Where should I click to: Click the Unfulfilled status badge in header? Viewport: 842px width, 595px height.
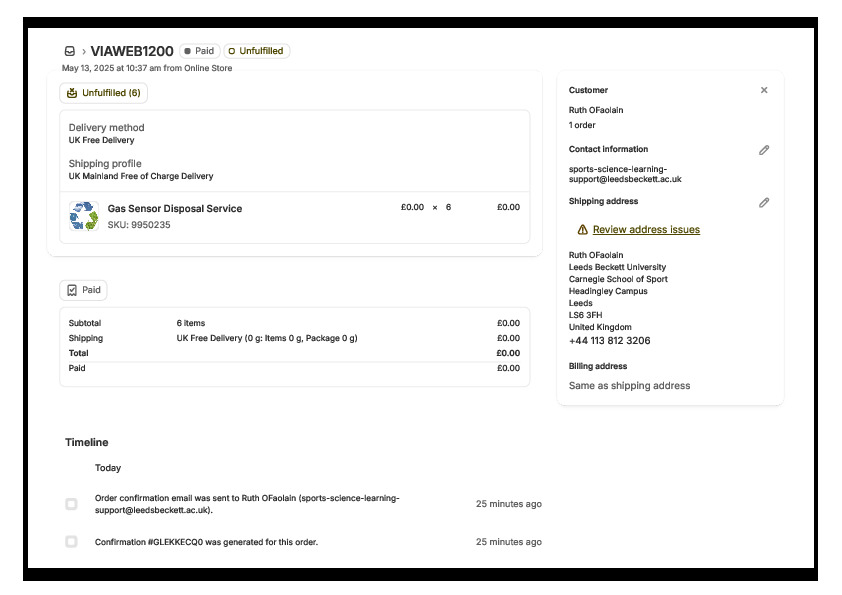click(x=256, y=51)
